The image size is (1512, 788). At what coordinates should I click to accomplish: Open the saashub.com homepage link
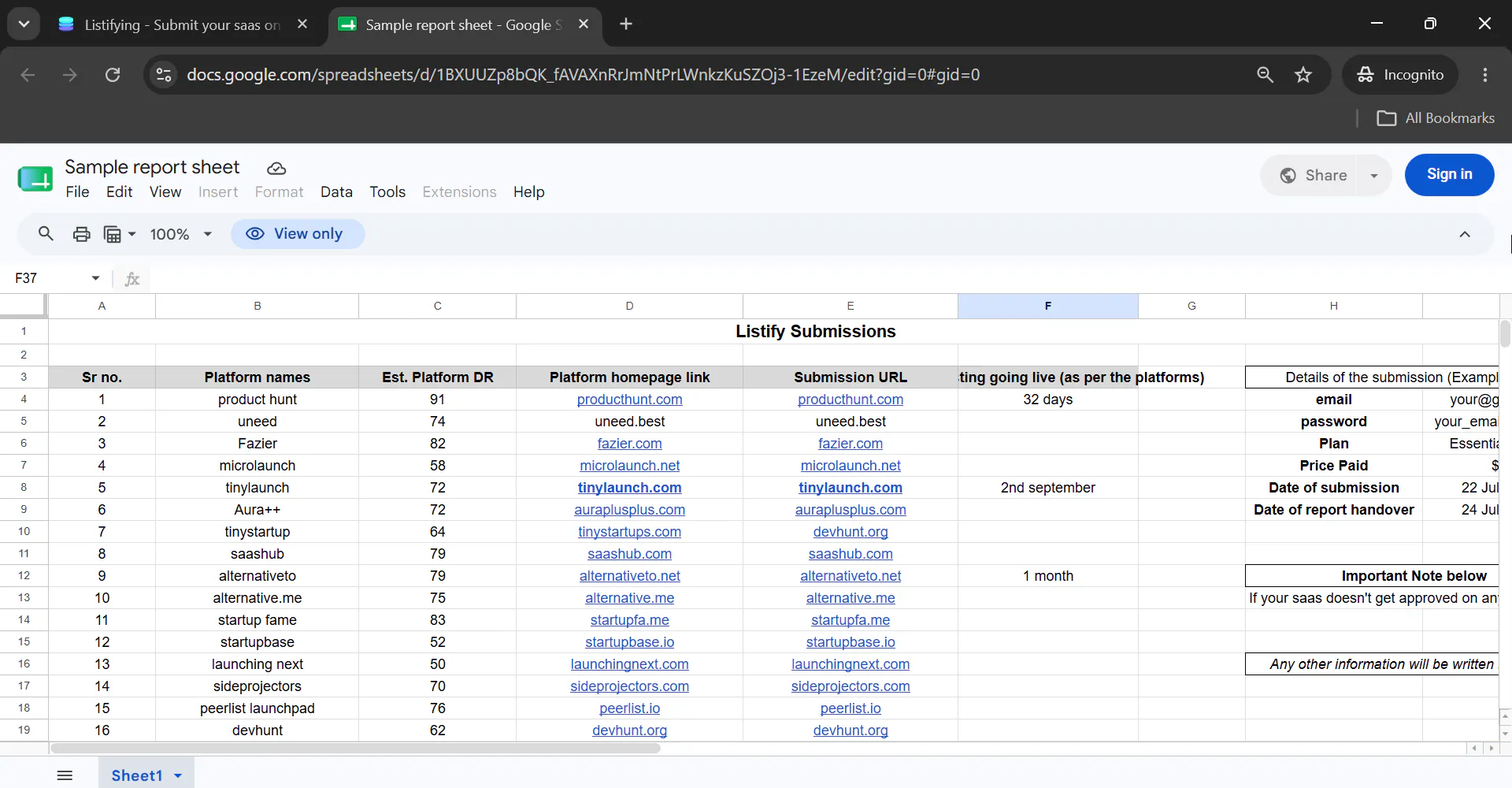(x=629, y=554)
